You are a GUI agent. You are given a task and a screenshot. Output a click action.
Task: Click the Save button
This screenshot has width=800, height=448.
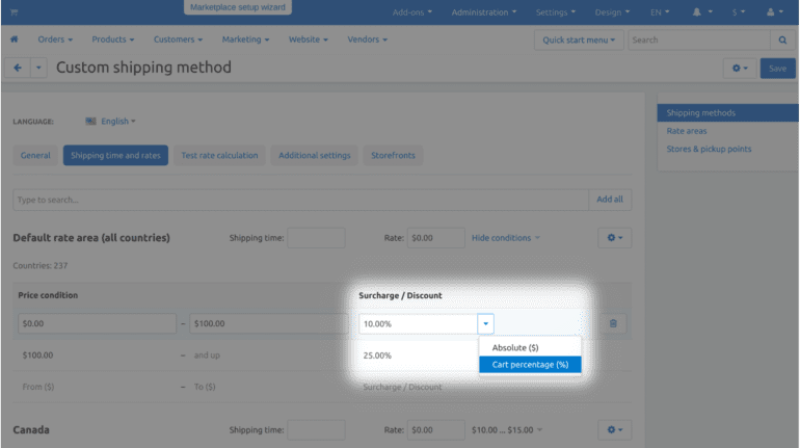pyautogui.click(x=777, y=68)
